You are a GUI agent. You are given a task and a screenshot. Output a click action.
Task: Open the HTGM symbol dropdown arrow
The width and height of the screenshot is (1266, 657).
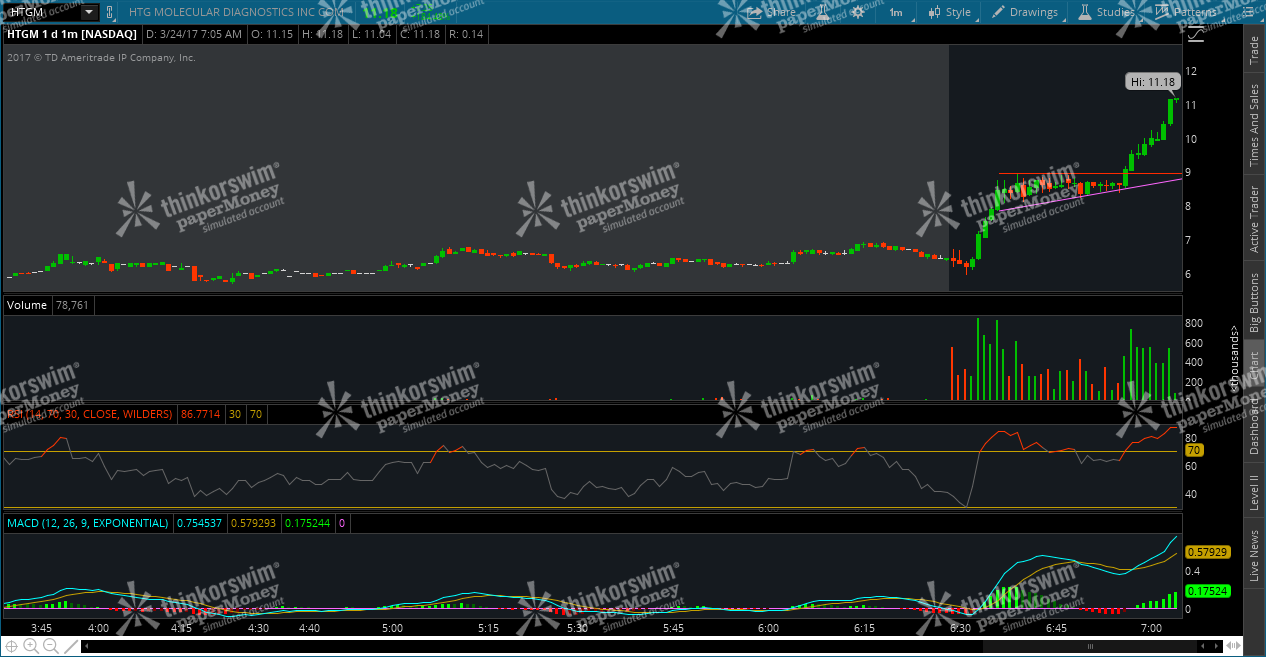89,12
